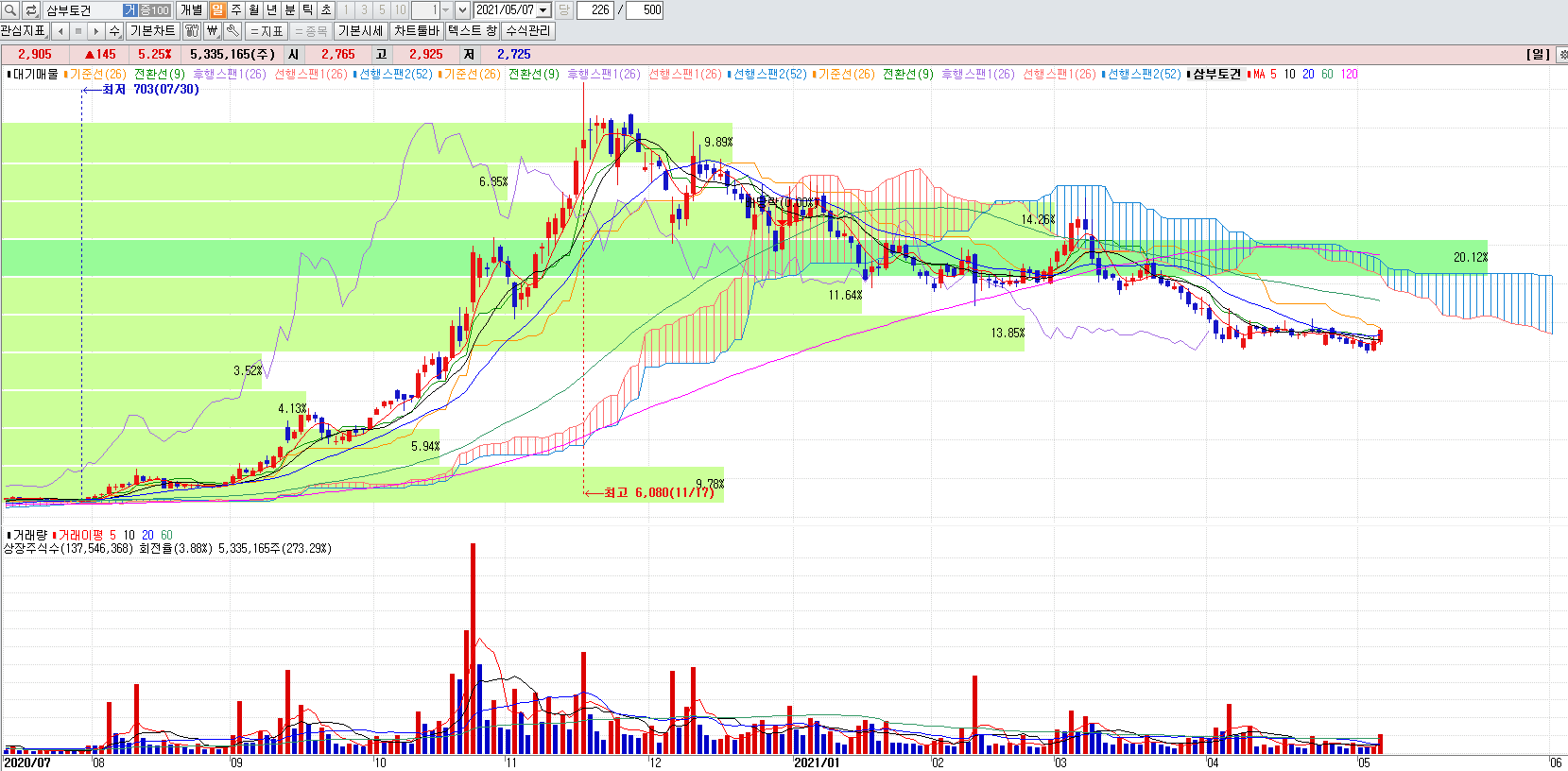
Task: Select the 분 minute period
Action: (x=290, y=10)
